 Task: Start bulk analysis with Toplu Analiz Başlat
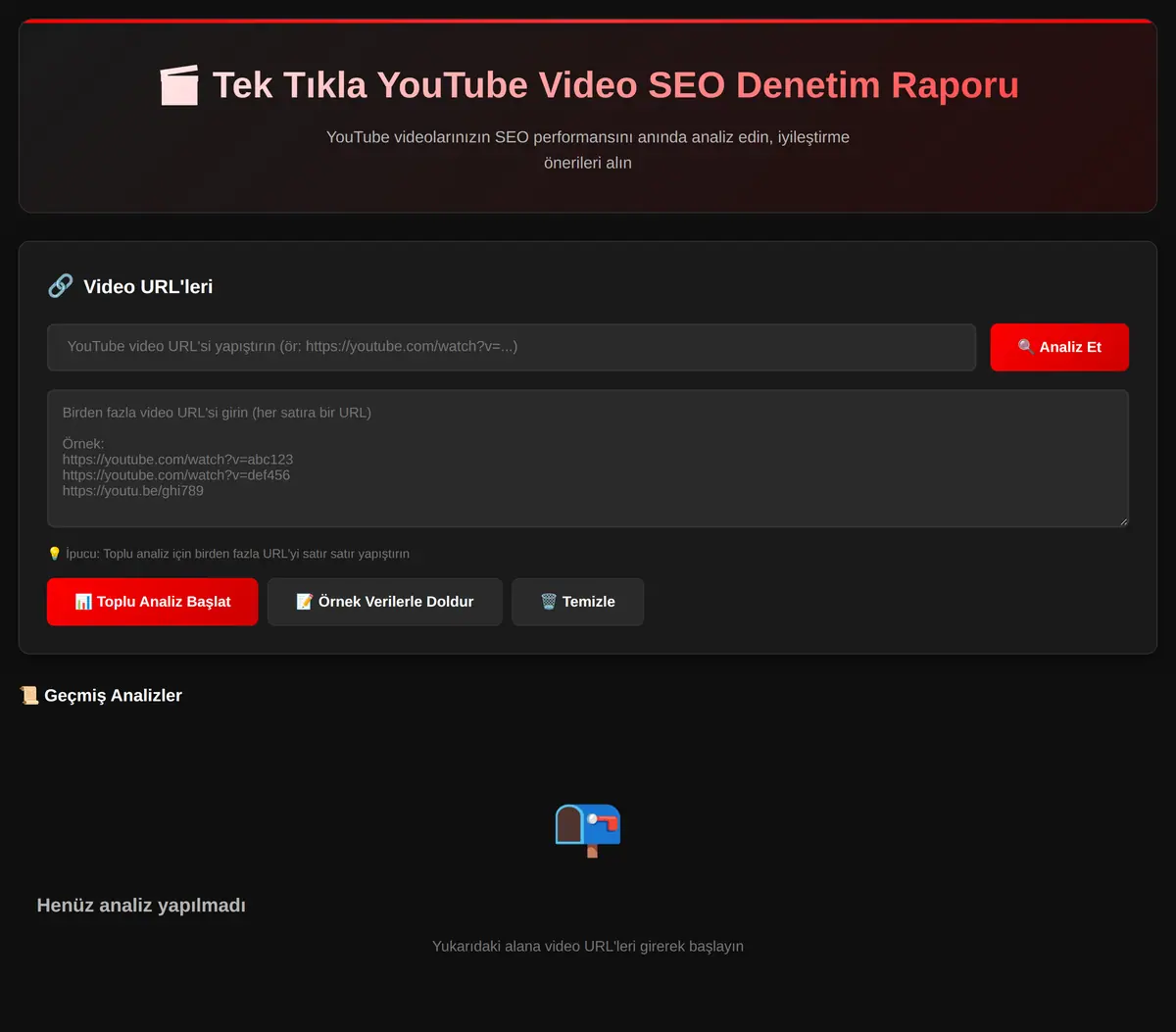152,602
